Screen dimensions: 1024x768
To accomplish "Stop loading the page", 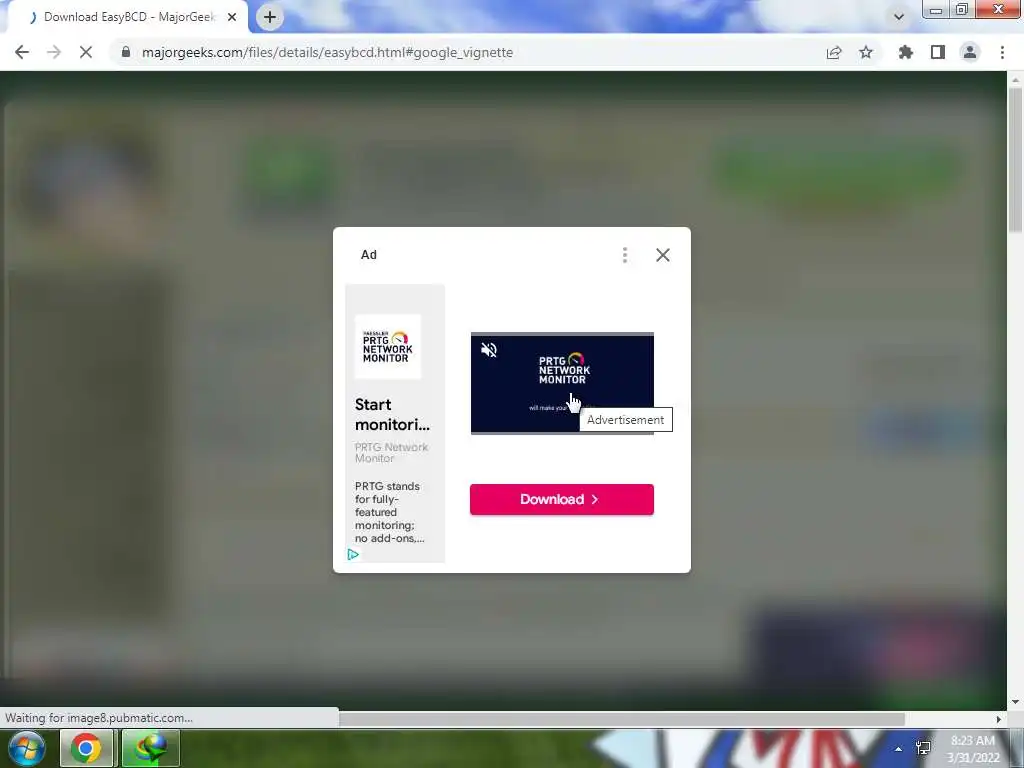I will (x=86, y=52).
